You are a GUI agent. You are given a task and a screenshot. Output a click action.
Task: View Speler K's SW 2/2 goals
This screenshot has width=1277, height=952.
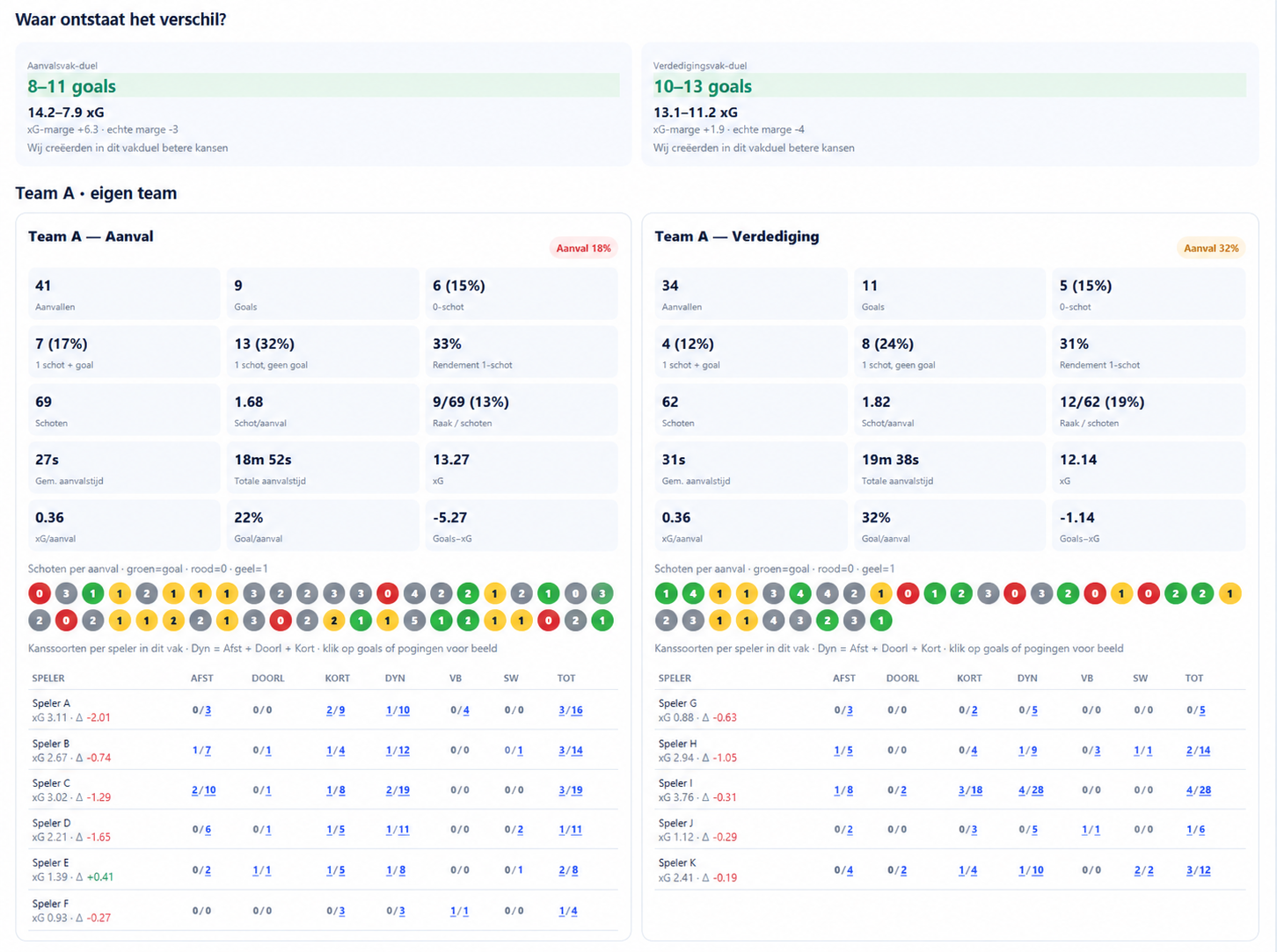[x=1143, y=870]
